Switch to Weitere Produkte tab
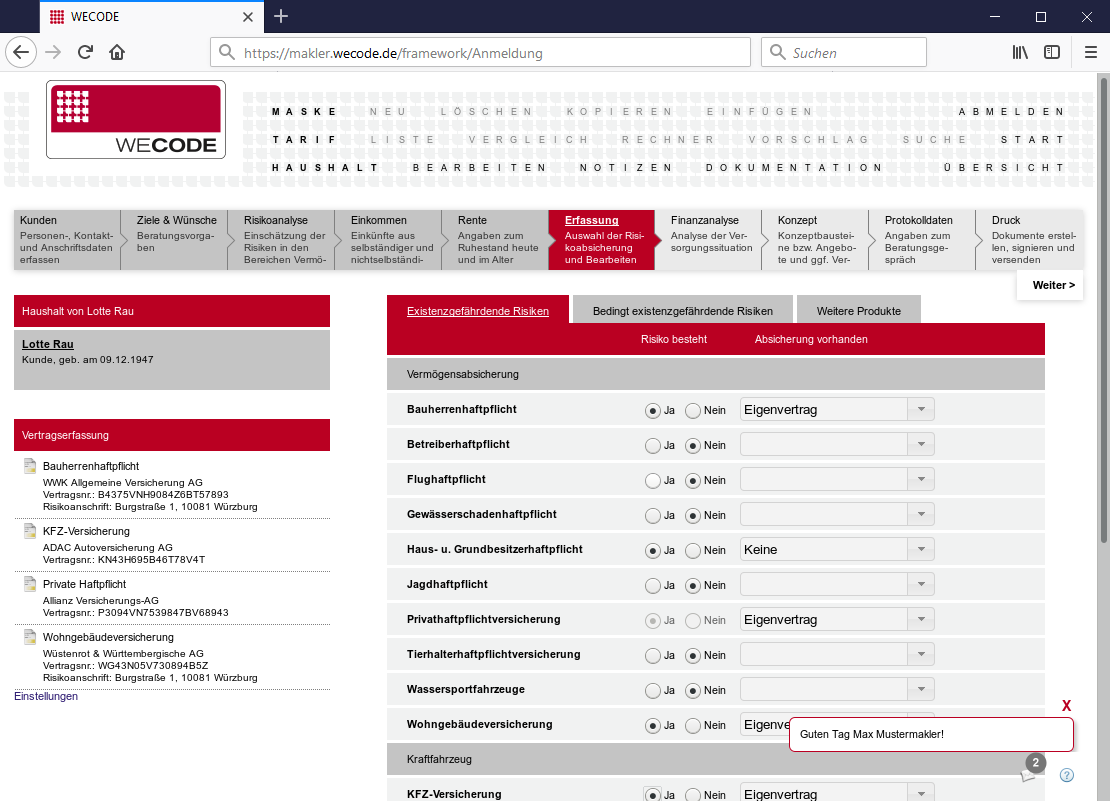The height and width of the screenshot is (801, 1110). [859, 311]
